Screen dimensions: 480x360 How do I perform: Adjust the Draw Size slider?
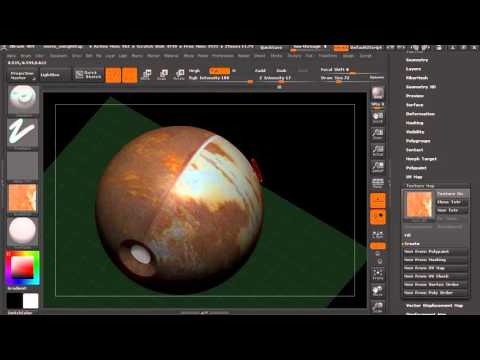343,78
